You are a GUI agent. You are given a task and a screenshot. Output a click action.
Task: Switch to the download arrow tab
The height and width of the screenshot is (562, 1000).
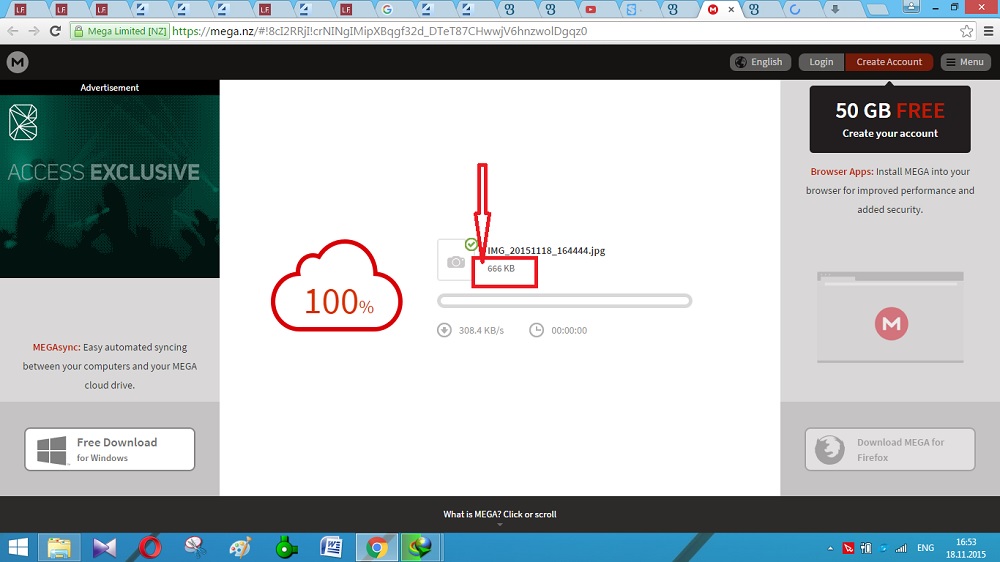tap(843, 10)
